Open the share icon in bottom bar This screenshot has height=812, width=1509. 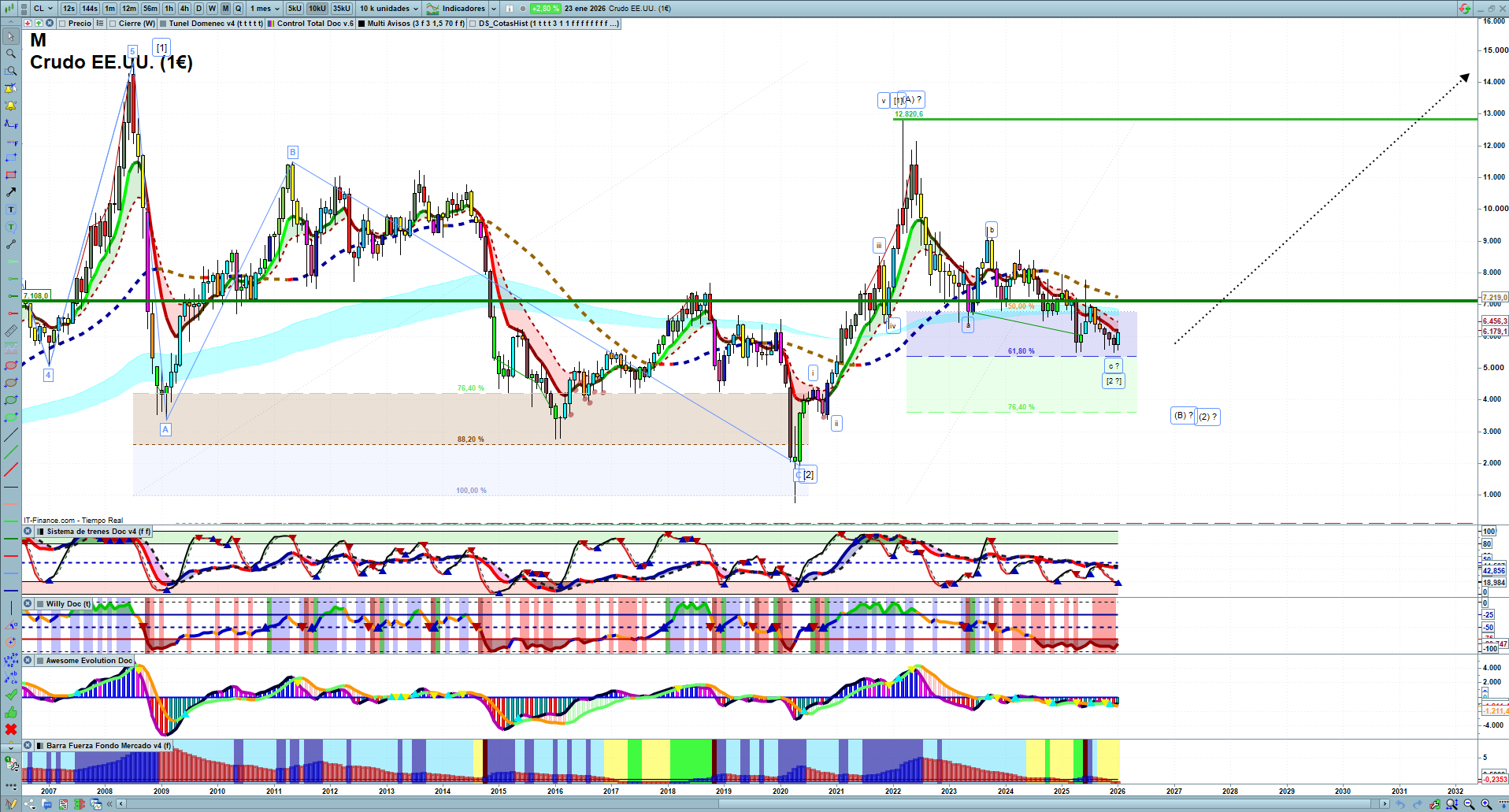[30, 804]
